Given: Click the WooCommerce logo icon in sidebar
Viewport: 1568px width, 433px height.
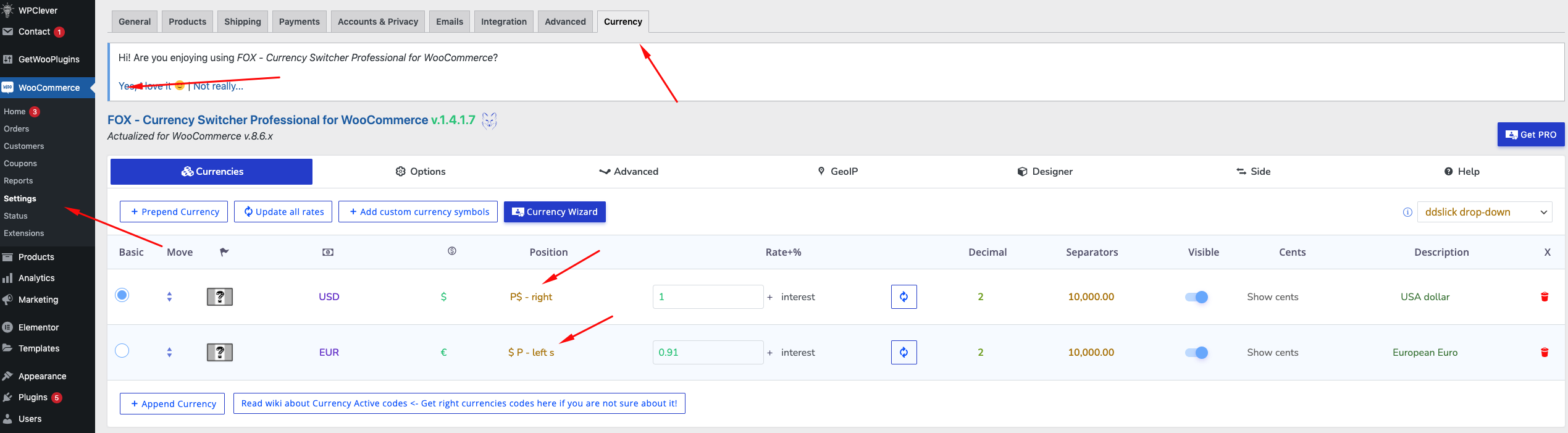Looking at the screenshot, I should pyautogui.click(x=7, y=87).
